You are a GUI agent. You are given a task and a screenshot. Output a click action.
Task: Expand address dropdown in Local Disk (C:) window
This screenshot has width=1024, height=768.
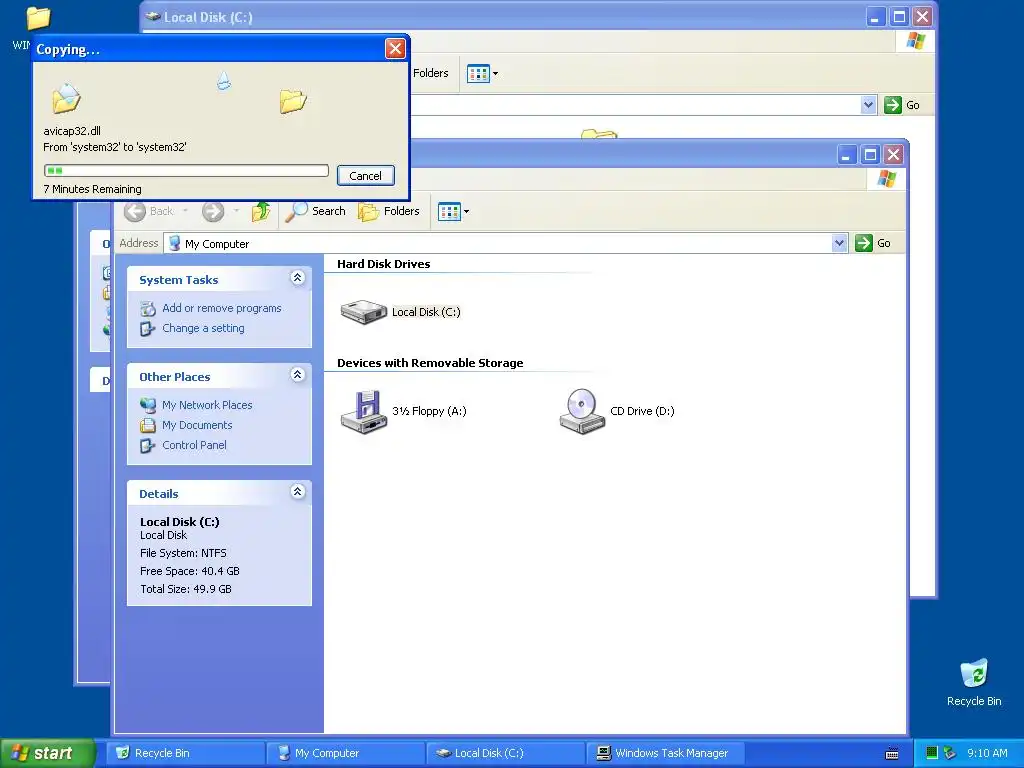(868, 104)
